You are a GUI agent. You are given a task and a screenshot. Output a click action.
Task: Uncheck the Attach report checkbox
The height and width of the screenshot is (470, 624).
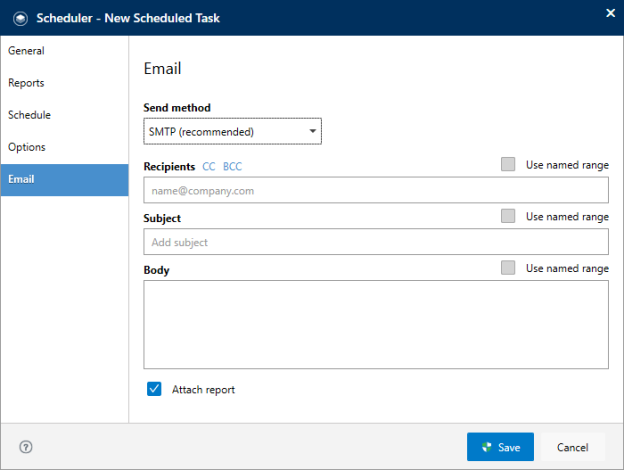154,389
